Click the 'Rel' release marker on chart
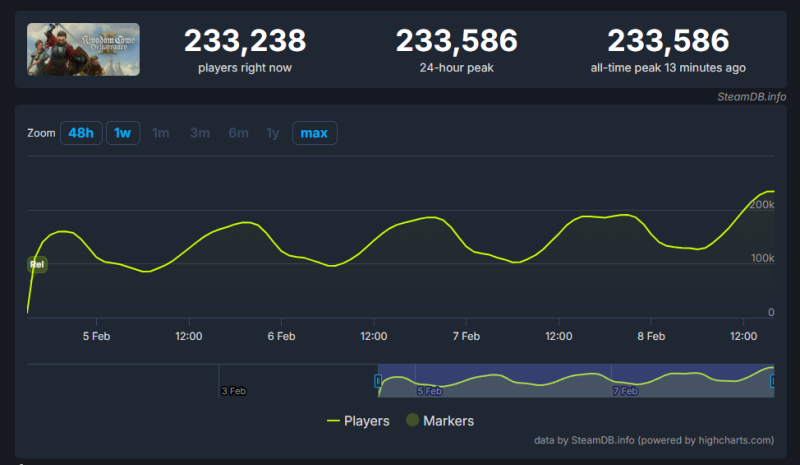 (37, 265)
